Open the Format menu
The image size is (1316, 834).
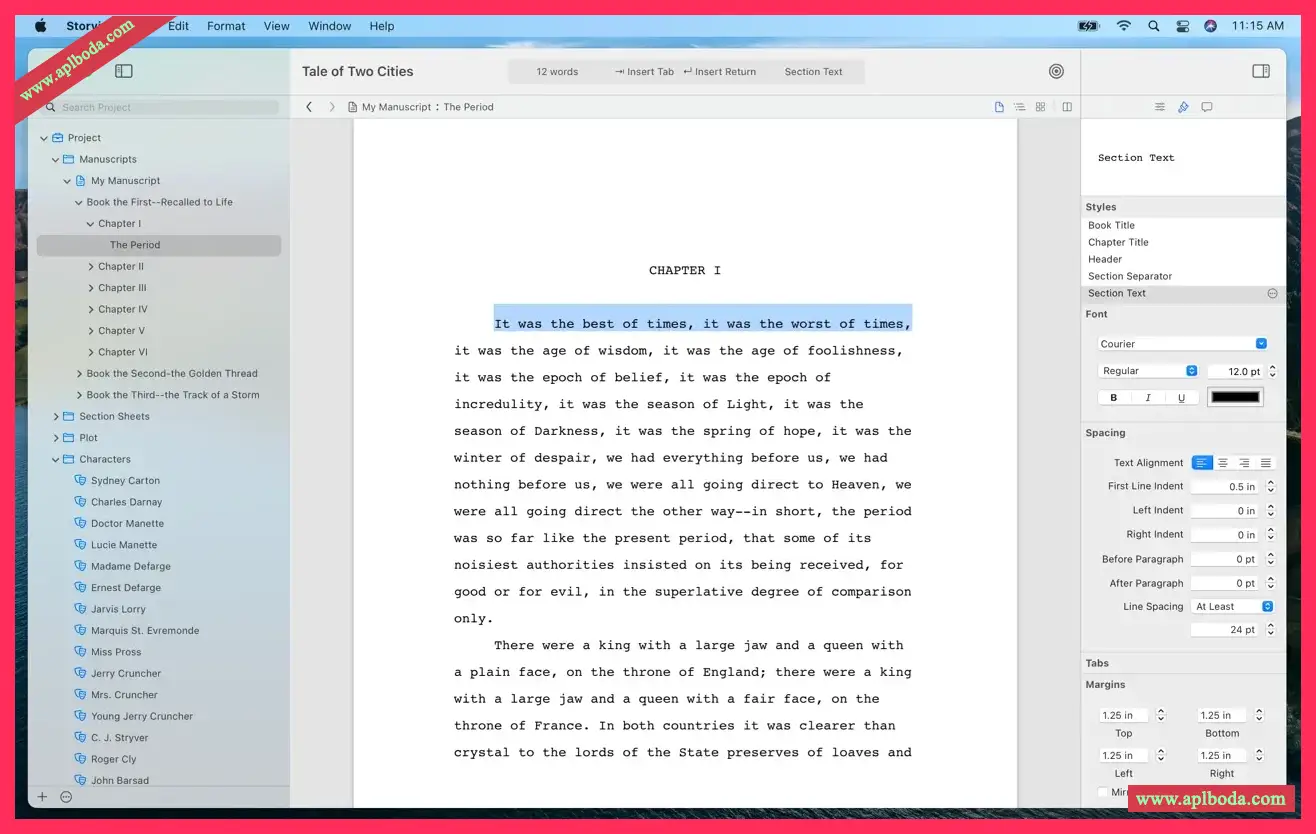[x=226, y=26]
